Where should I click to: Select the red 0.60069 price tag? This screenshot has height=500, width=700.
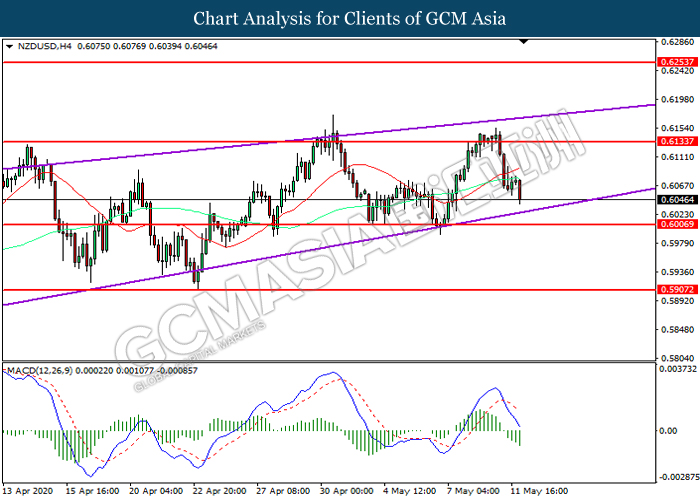coord(673,225)
